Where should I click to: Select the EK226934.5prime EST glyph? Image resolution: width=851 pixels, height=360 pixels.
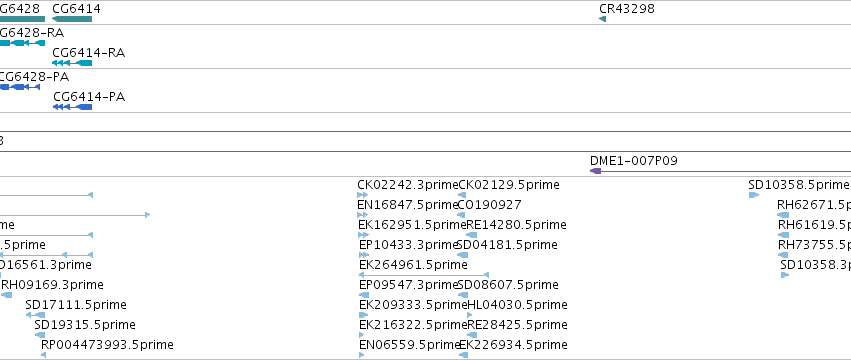463,355
